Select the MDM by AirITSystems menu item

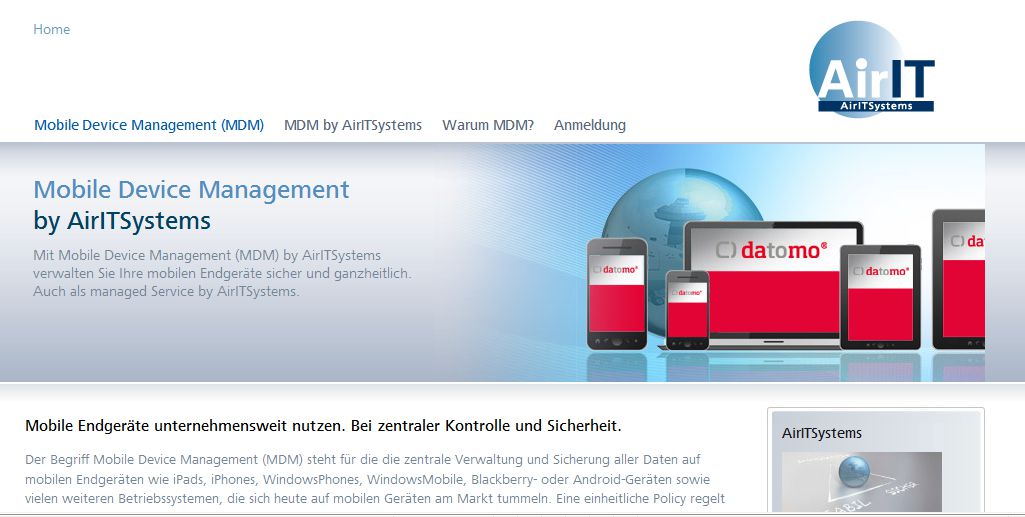[x=353, y=125]
